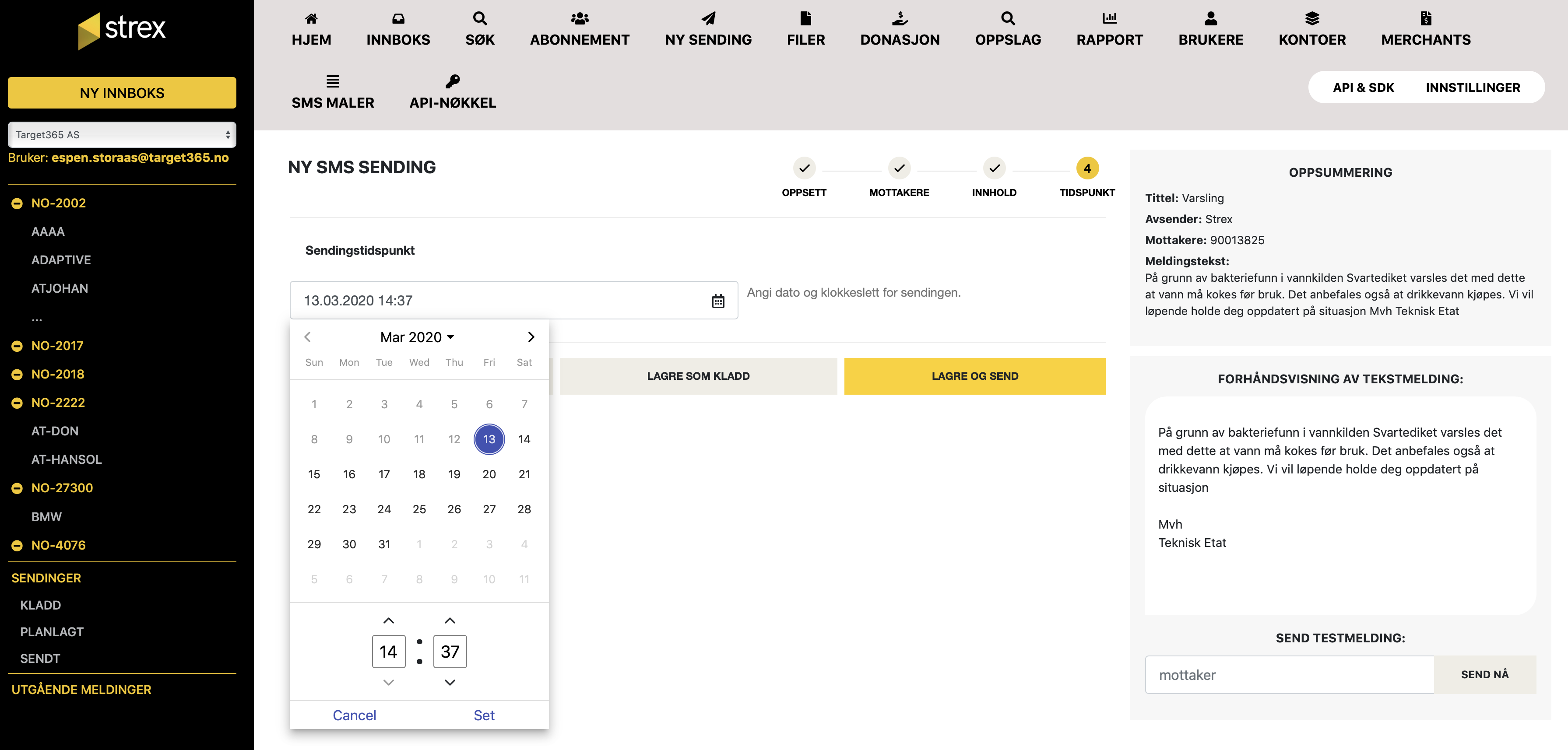Open the Mar 2020 month dropdown

coord(417,337)
